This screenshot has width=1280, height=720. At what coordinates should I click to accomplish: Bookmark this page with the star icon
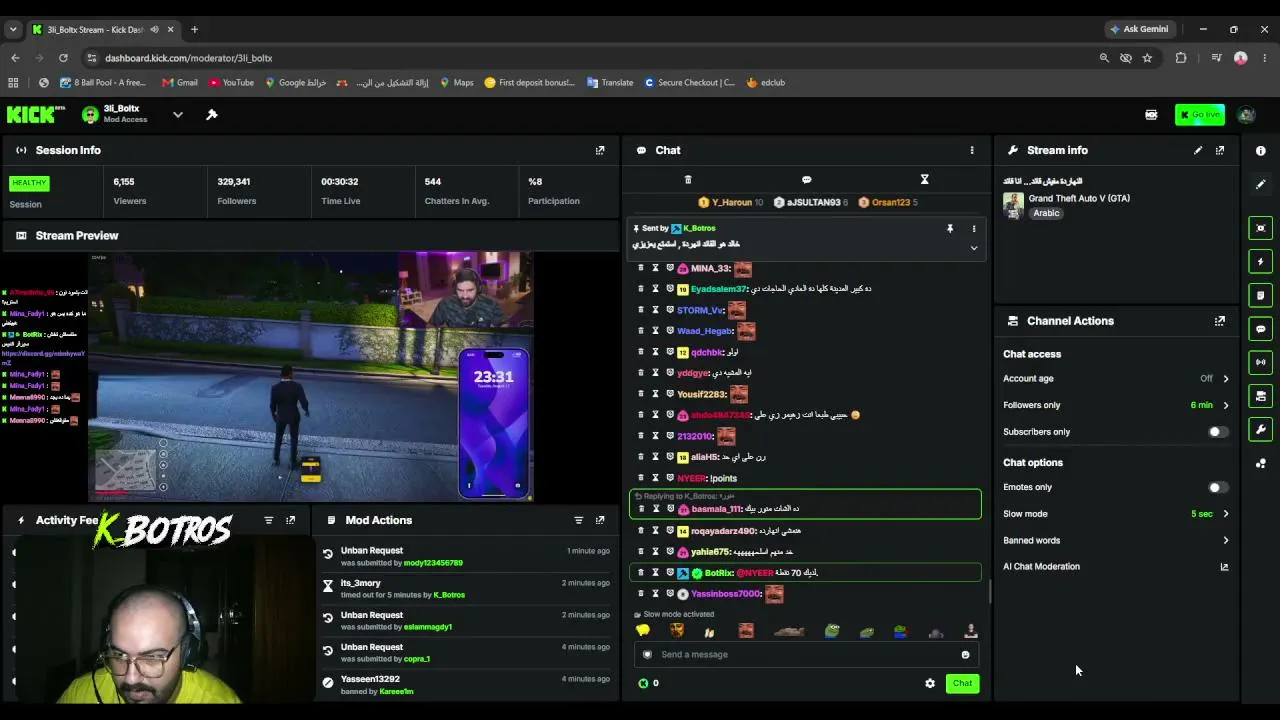point(1147,58)
